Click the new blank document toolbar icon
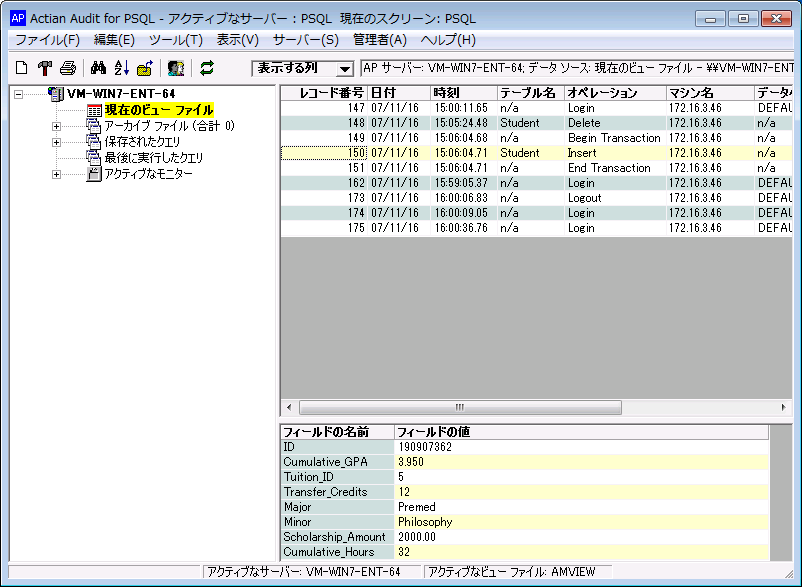 [21, 68]
